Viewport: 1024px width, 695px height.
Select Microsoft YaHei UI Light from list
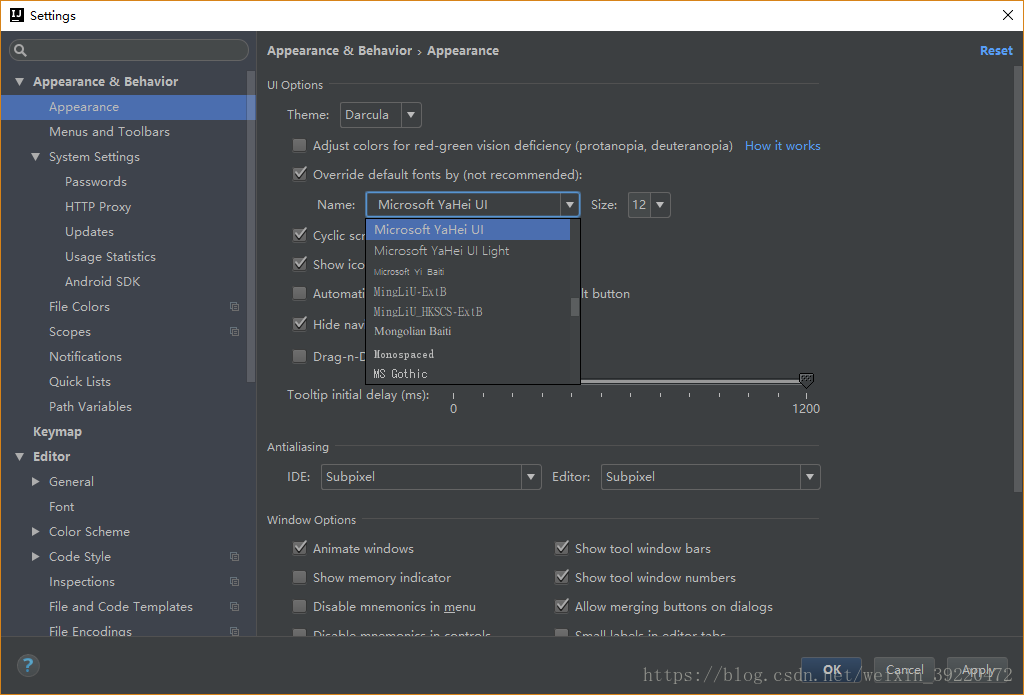tap(442, 251)
